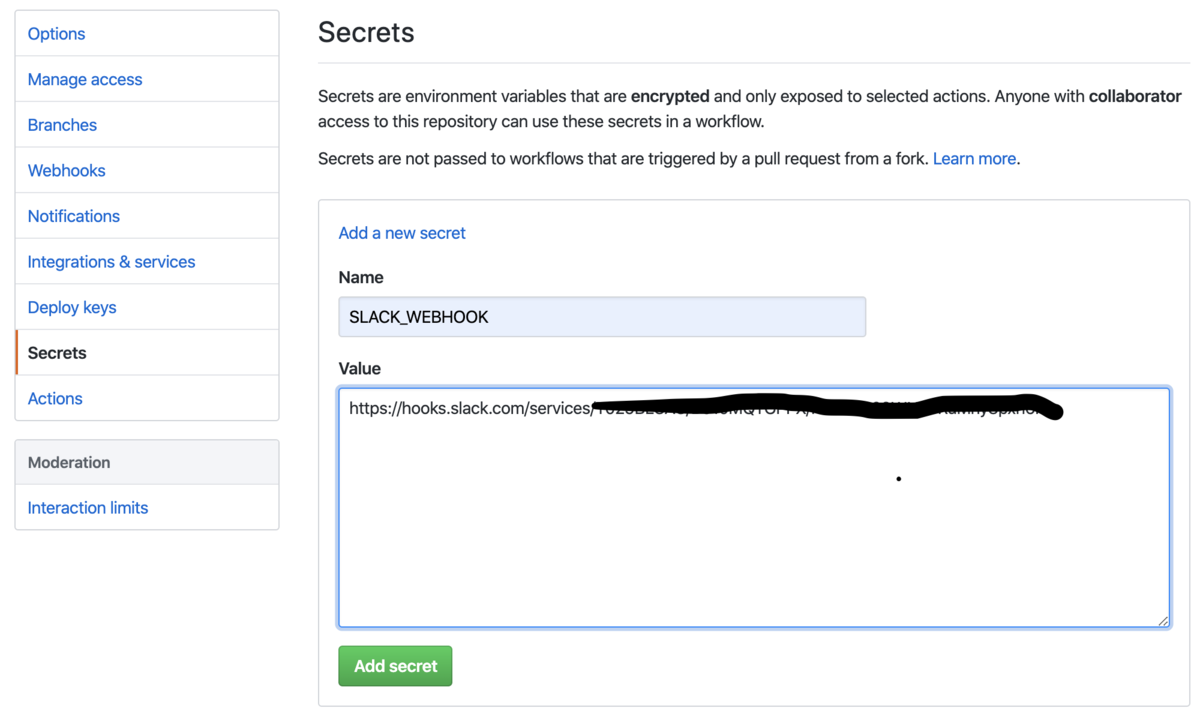Select the Secrets sidebar item
1200x720 pixels.
(x=57, y=353)
